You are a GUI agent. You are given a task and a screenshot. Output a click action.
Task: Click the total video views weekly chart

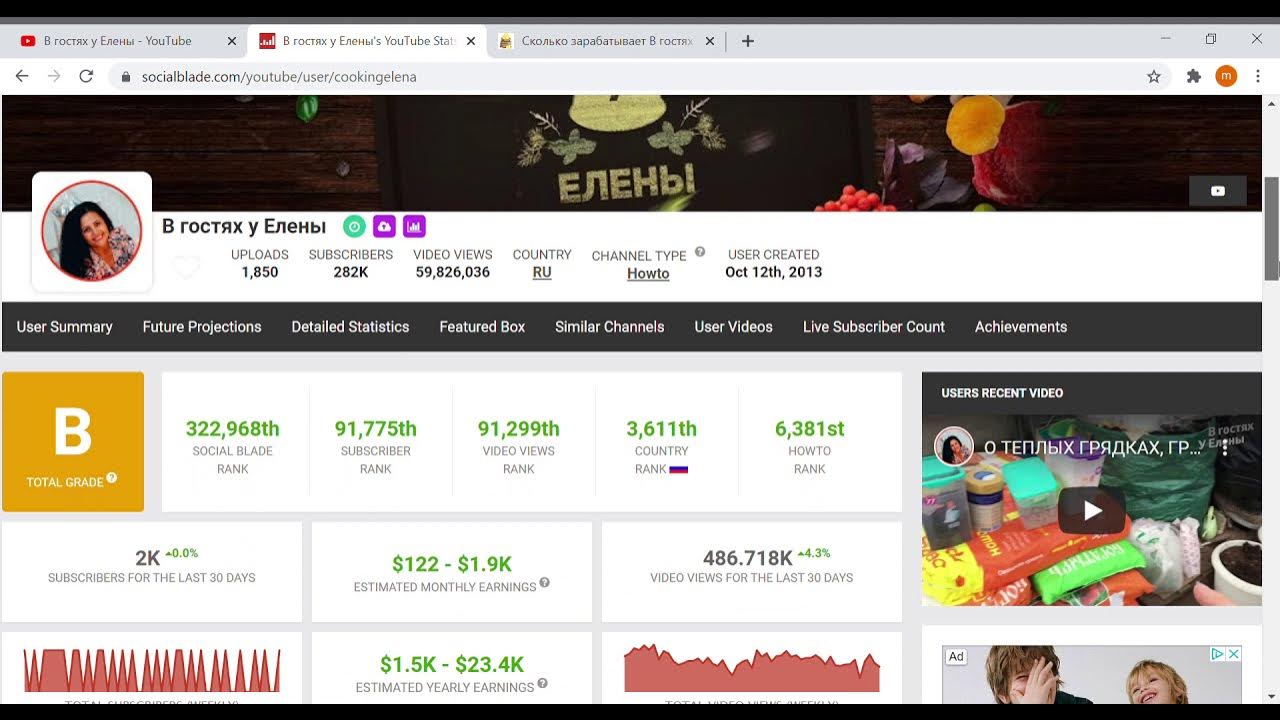(x=752, y=668)
